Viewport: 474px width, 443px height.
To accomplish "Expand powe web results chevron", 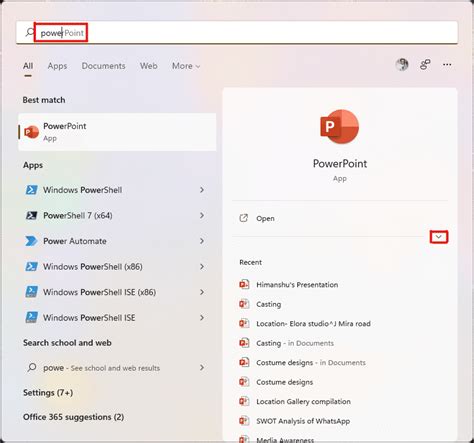I will 202,367.
